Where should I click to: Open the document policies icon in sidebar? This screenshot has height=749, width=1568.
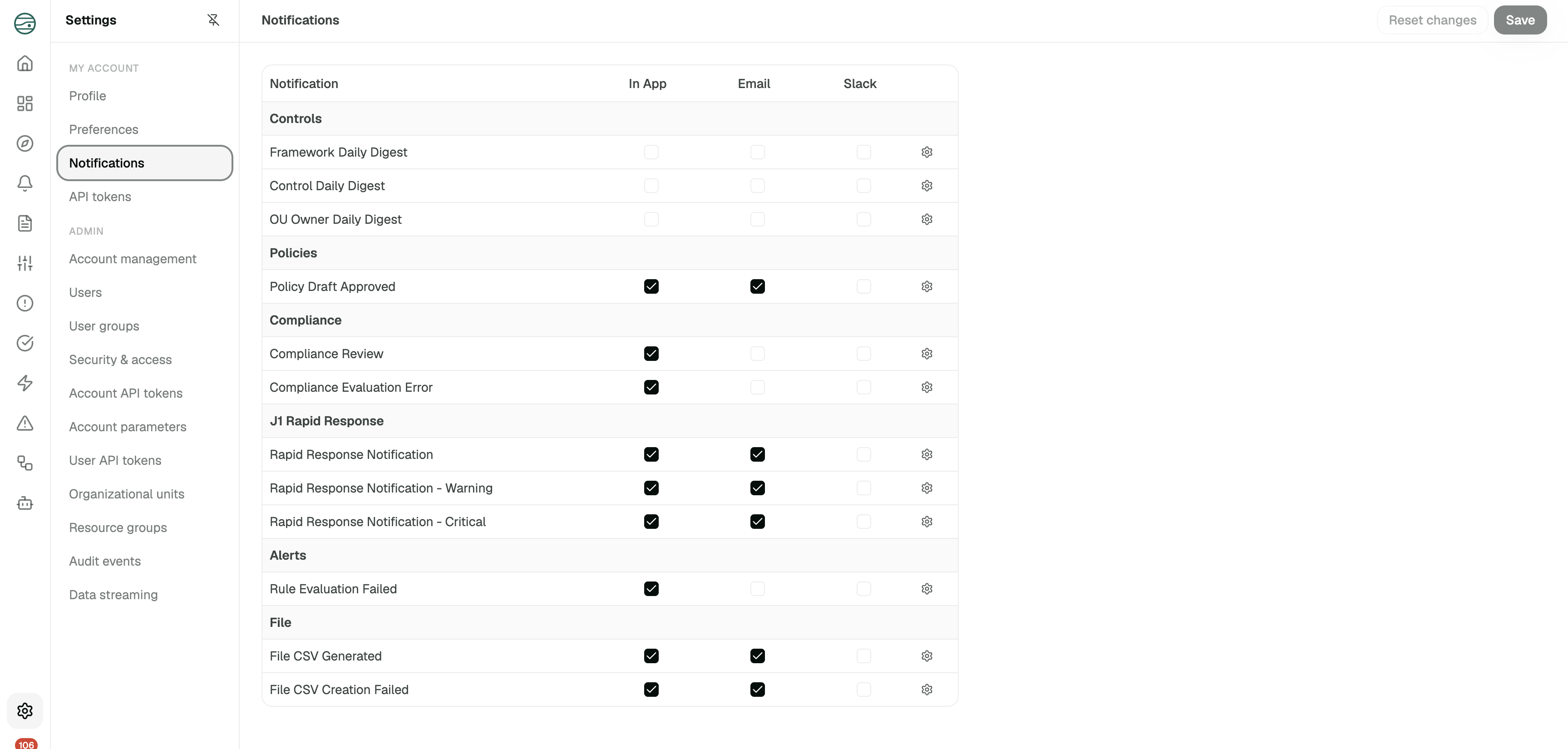coord(25,223)
